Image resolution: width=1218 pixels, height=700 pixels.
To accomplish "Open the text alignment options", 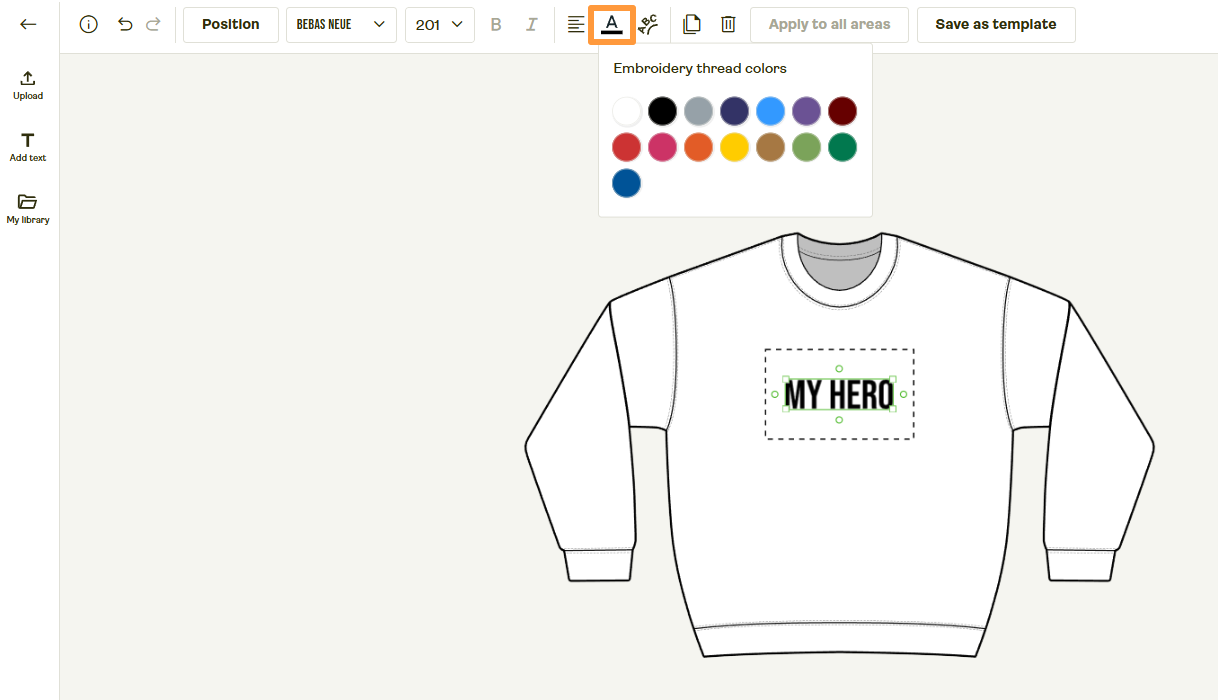I will pos(575,24).
